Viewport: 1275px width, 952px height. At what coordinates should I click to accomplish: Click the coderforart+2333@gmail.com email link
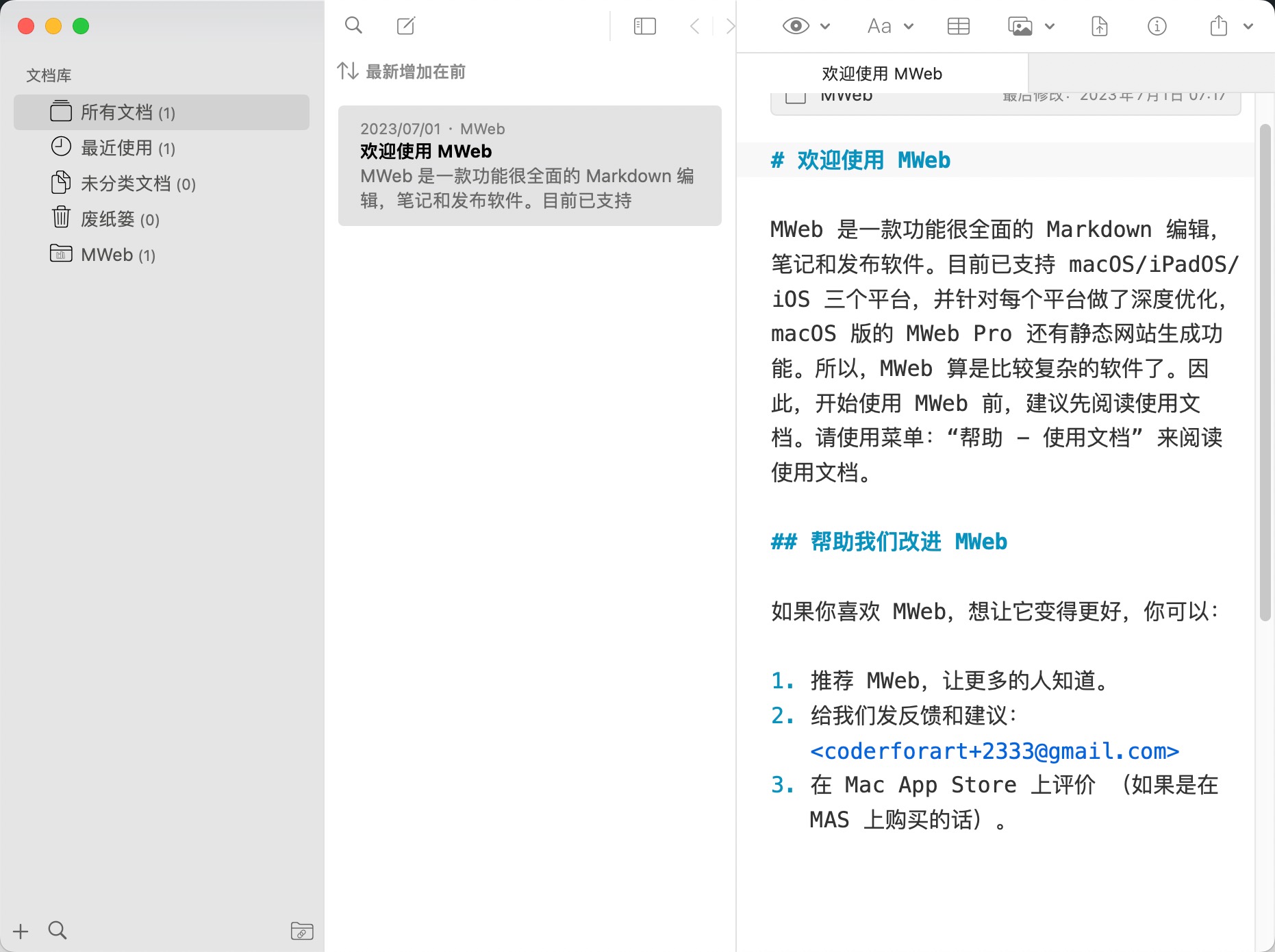pos(994,751)
